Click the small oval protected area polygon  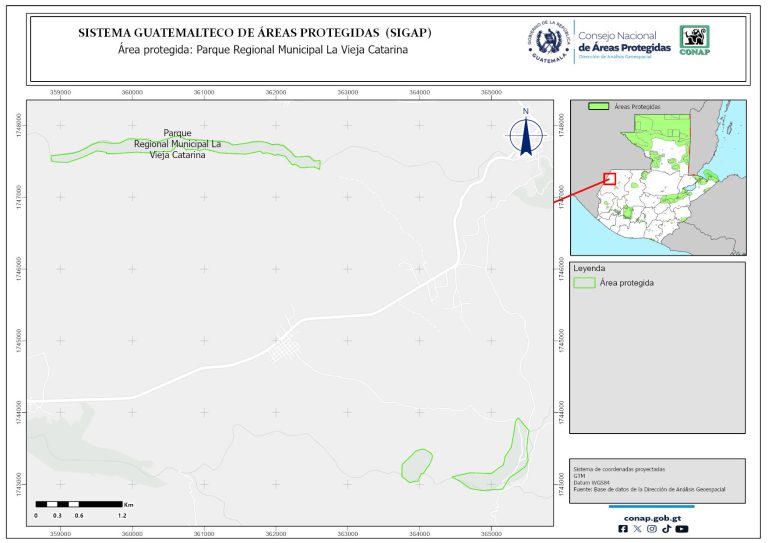pos(416,464)
